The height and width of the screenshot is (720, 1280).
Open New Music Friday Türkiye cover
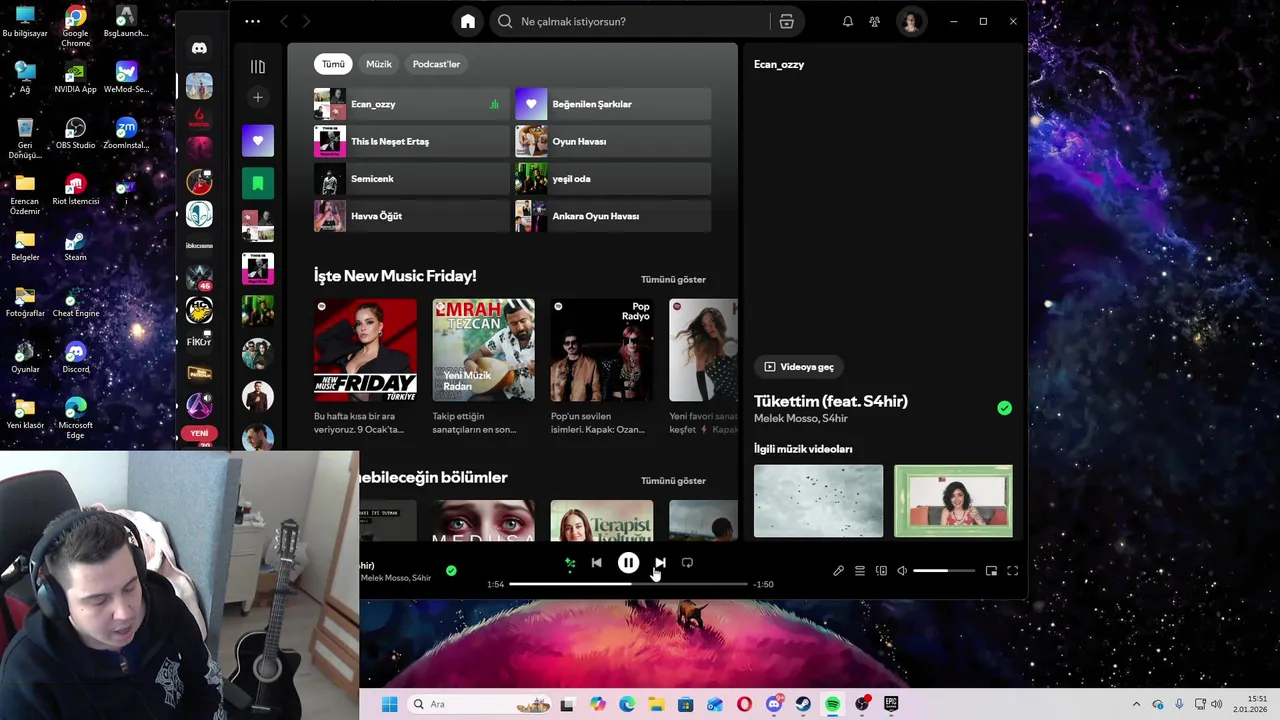point(365,350)
